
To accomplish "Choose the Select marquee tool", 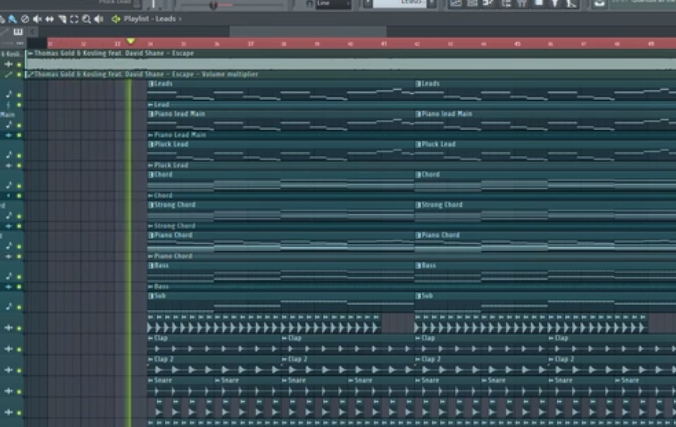I will point(74,19).
